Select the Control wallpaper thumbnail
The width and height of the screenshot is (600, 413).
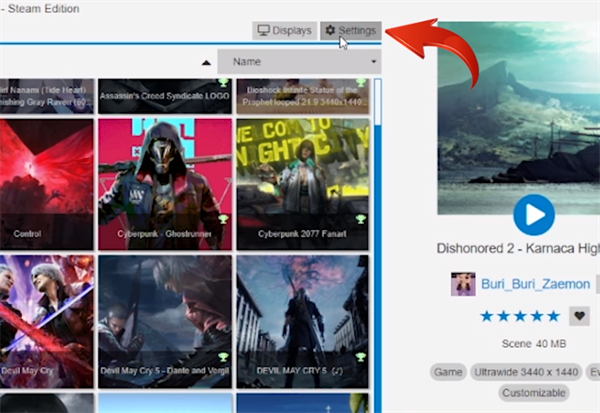click(46, 184)
